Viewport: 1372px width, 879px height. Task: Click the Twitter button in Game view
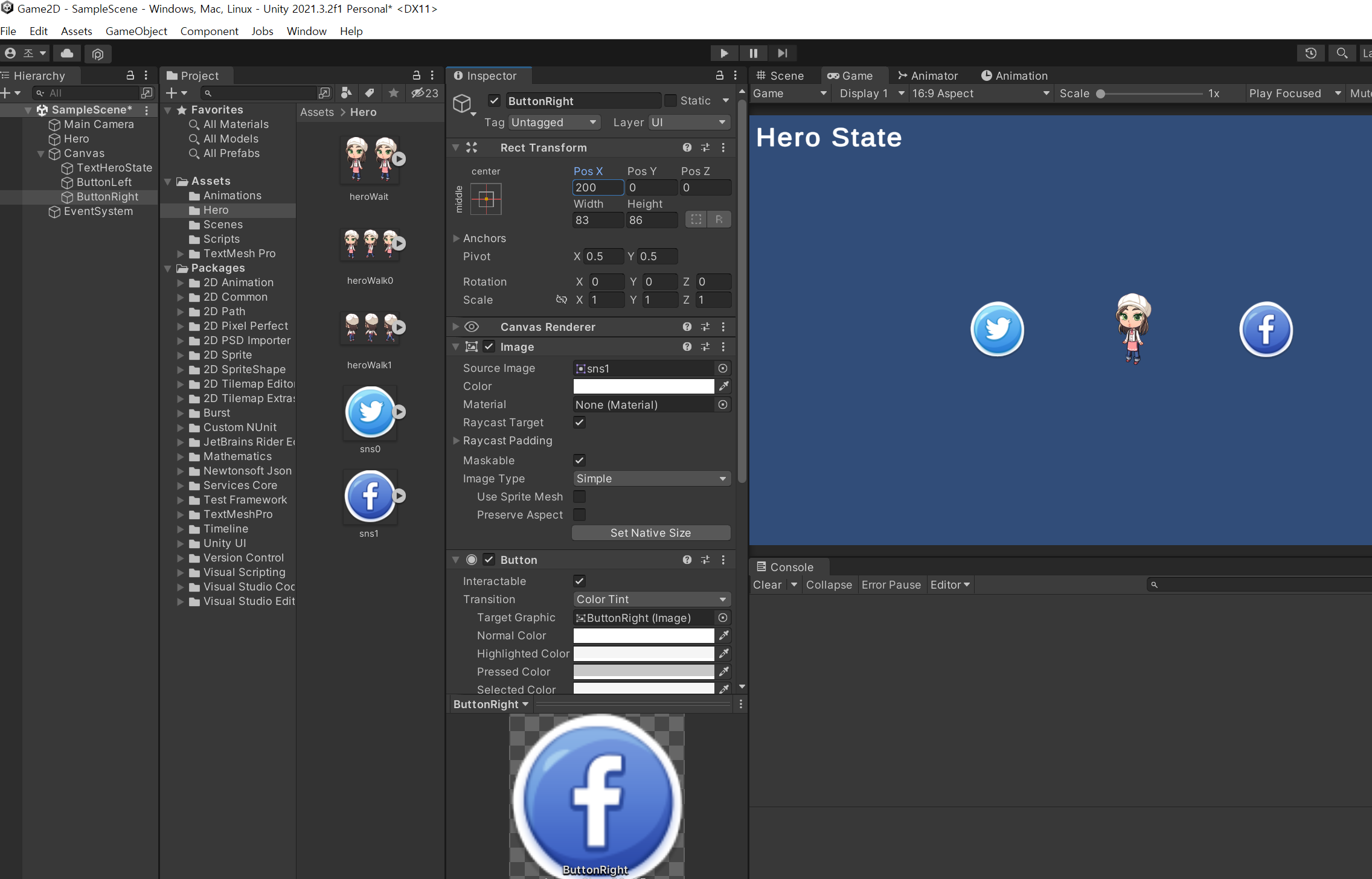coord(998,330)
